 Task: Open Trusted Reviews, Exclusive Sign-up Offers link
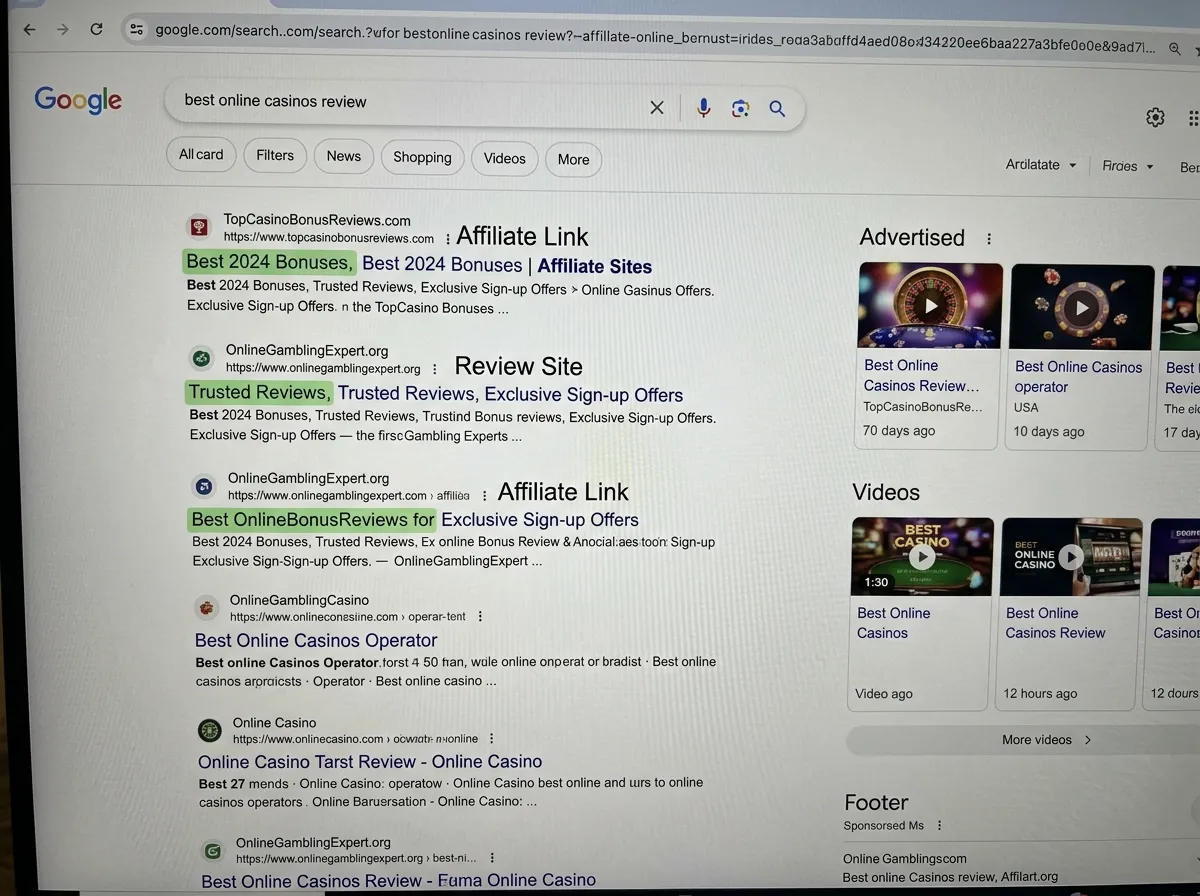(435, 393)
